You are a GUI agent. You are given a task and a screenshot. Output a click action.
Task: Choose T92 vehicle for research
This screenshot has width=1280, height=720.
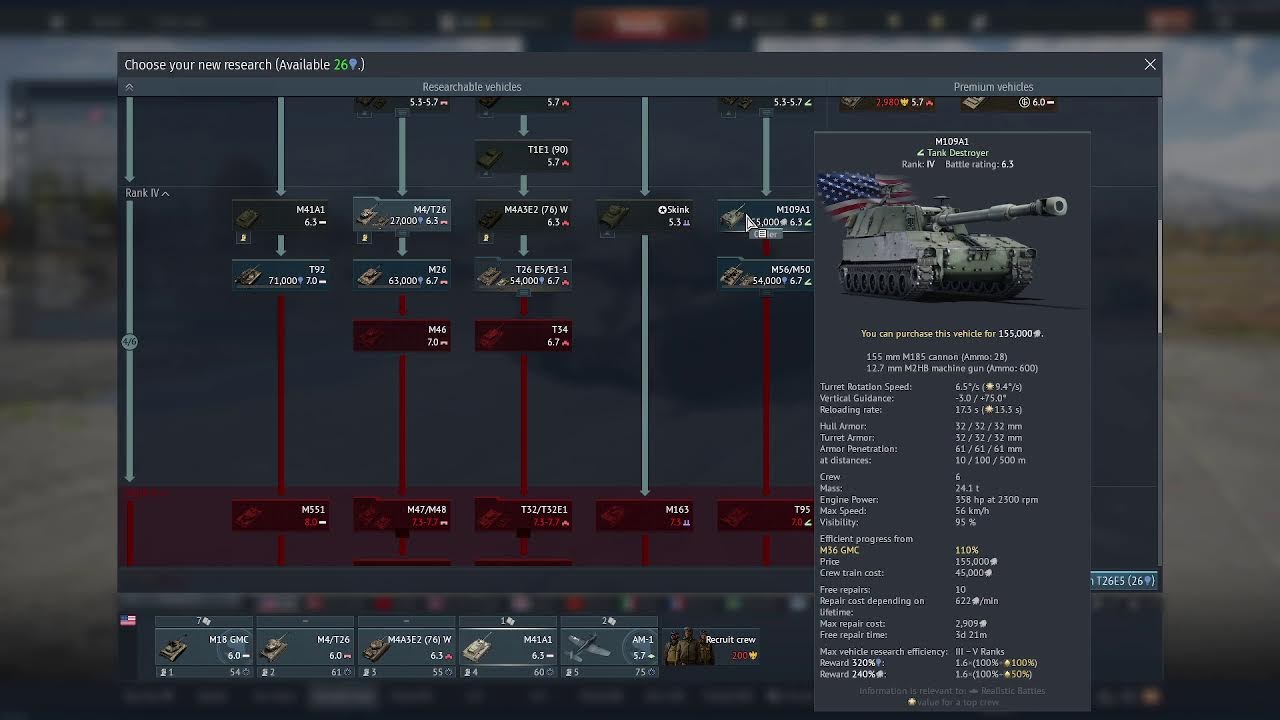tap(281, 276)
